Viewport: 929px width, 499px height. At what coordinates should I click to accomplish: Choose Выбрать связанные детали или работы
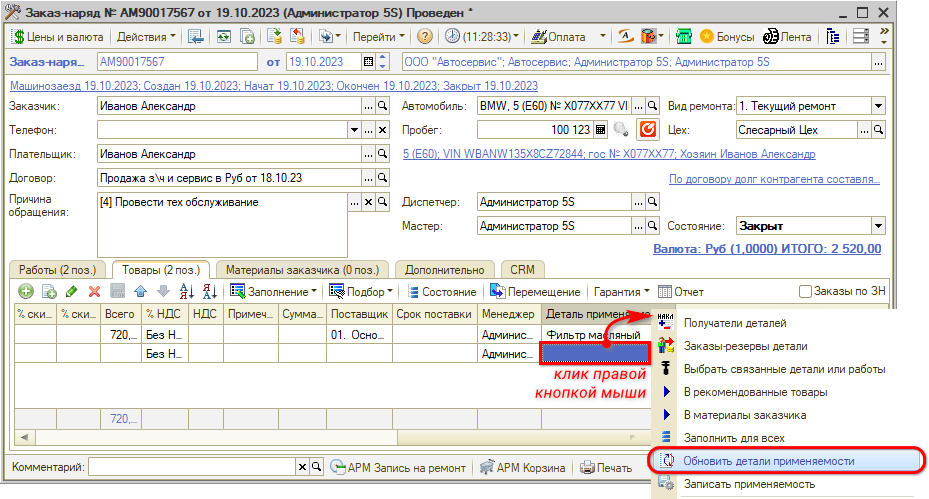tap(784, 369)
